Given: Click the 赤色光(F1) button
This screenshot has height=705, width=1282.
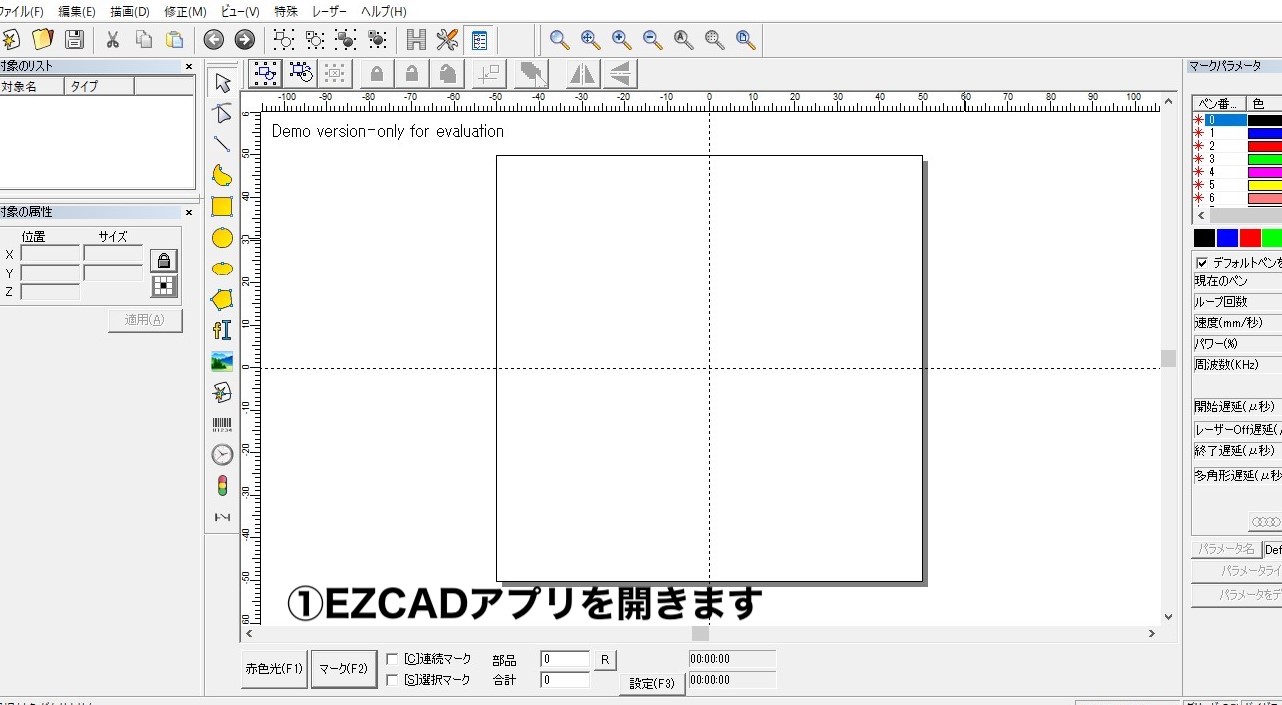Looking at the screenshot, I should 275,669.
